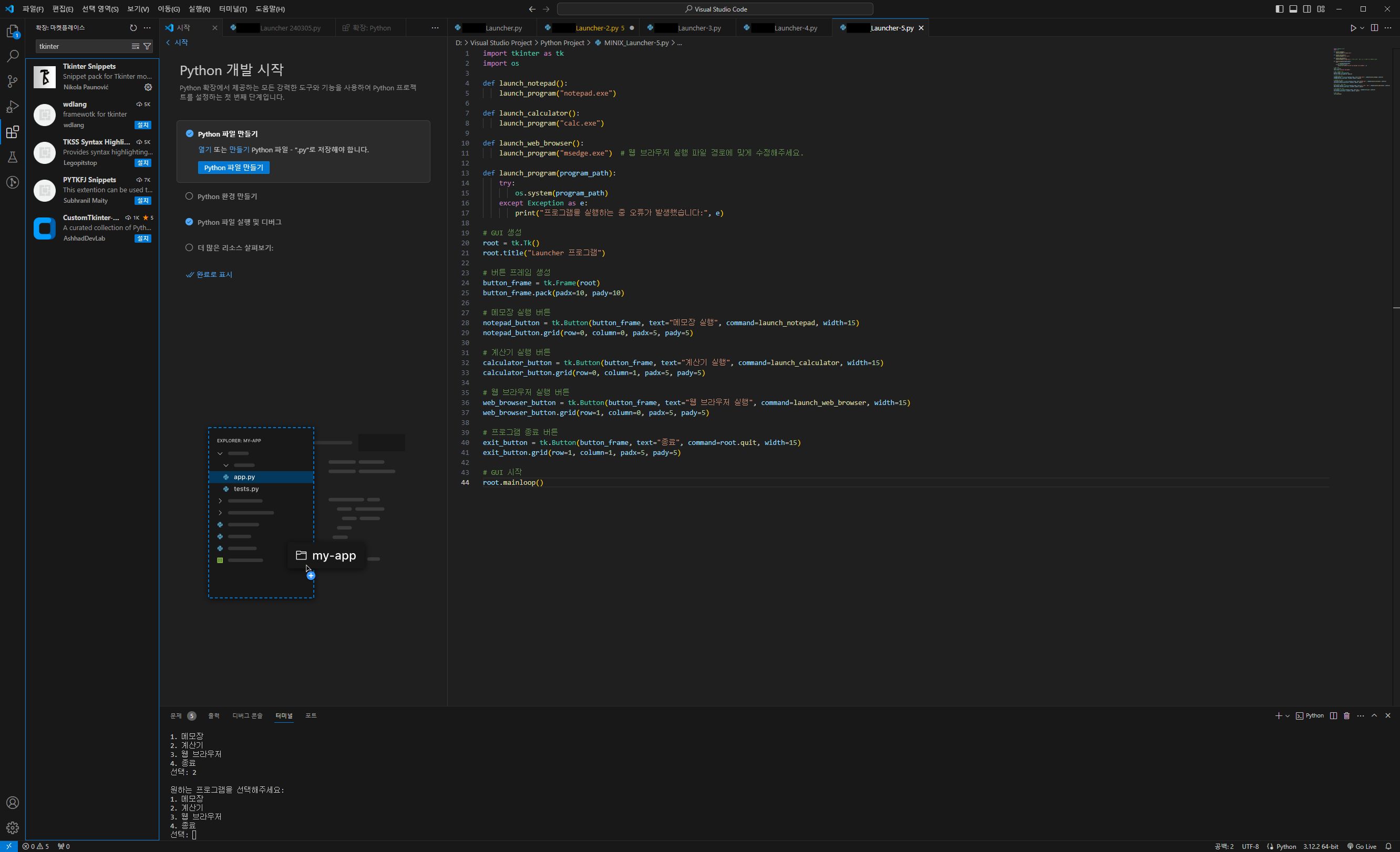Select the Python 환경 만들기 step
Image resolution: width=1400 pixels, height=852 pixels.
tap(227, 196)
